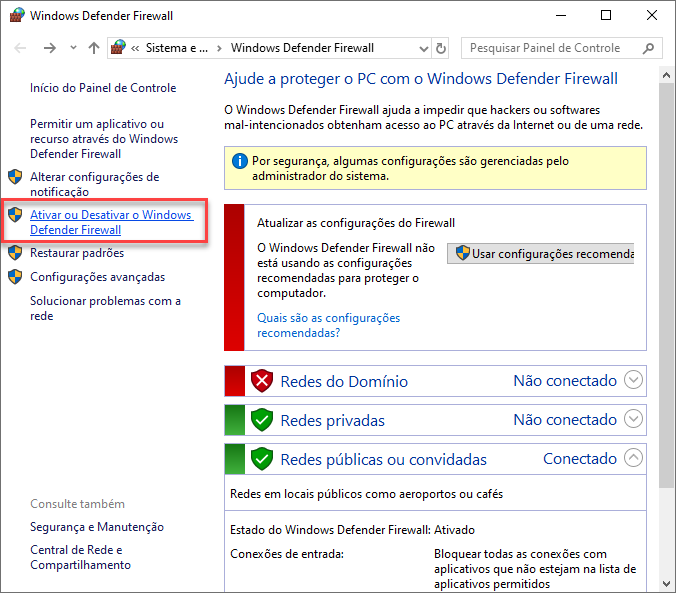Click the blue info icon in the yellow banner
This screenshot has height=593, width=676.
240,161
